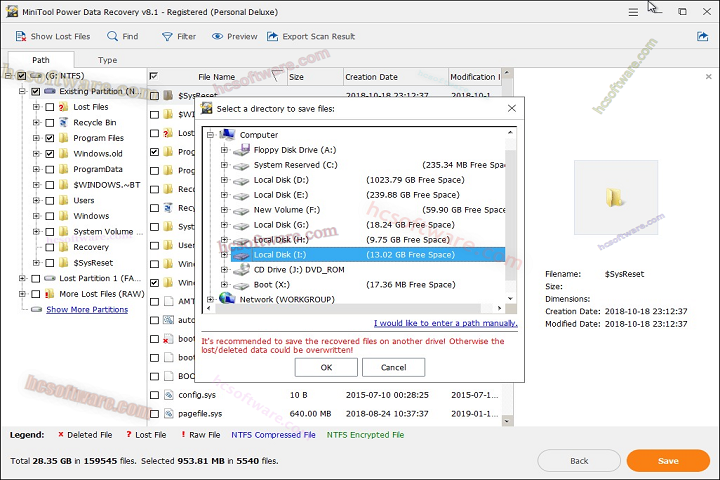720x480 pixels.
Task: Select Local Disk (G:) drive icon
Action: pos(241,225)
